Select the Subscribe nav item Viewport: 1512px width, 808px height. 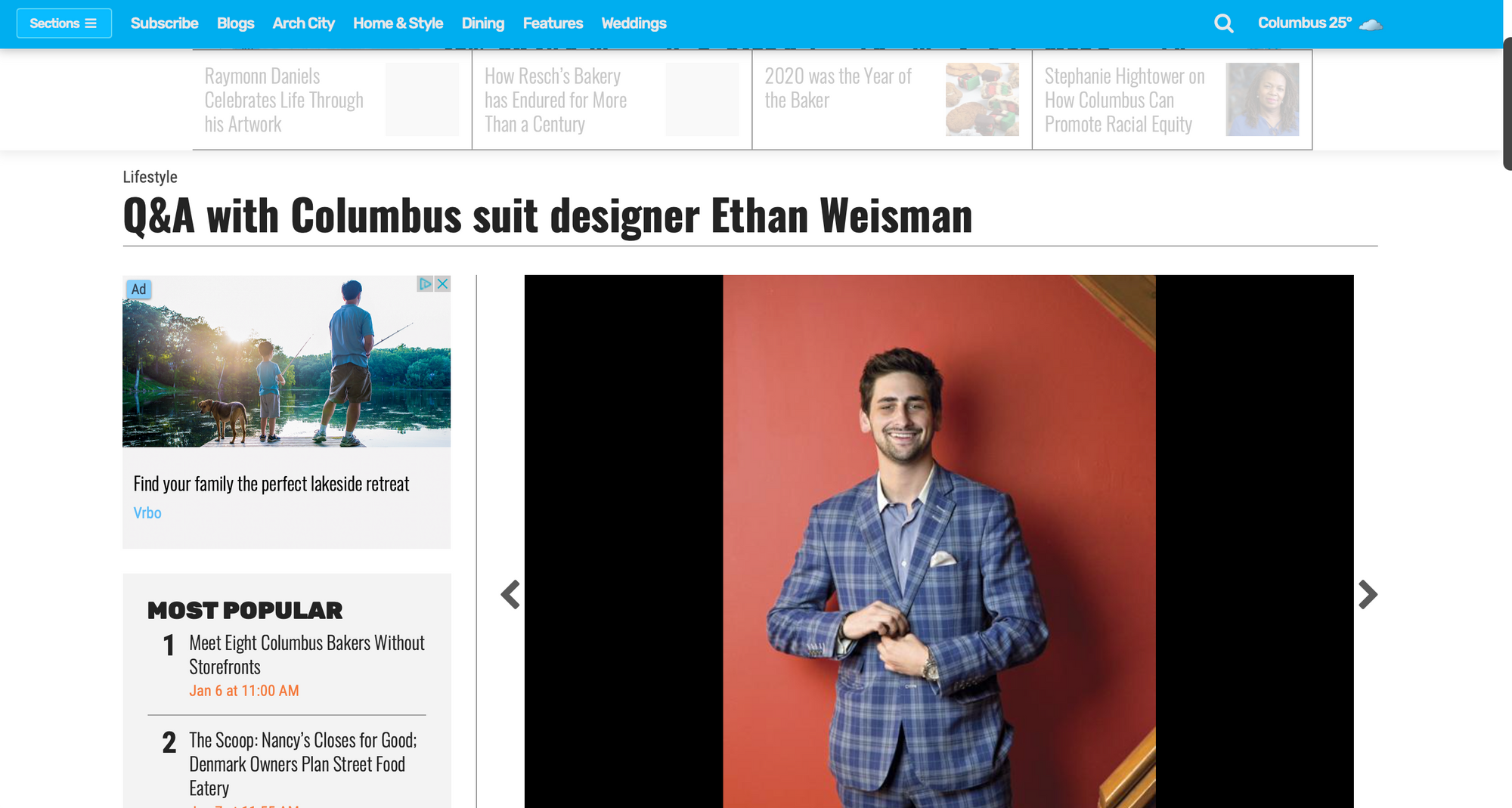tap(164, 23)
